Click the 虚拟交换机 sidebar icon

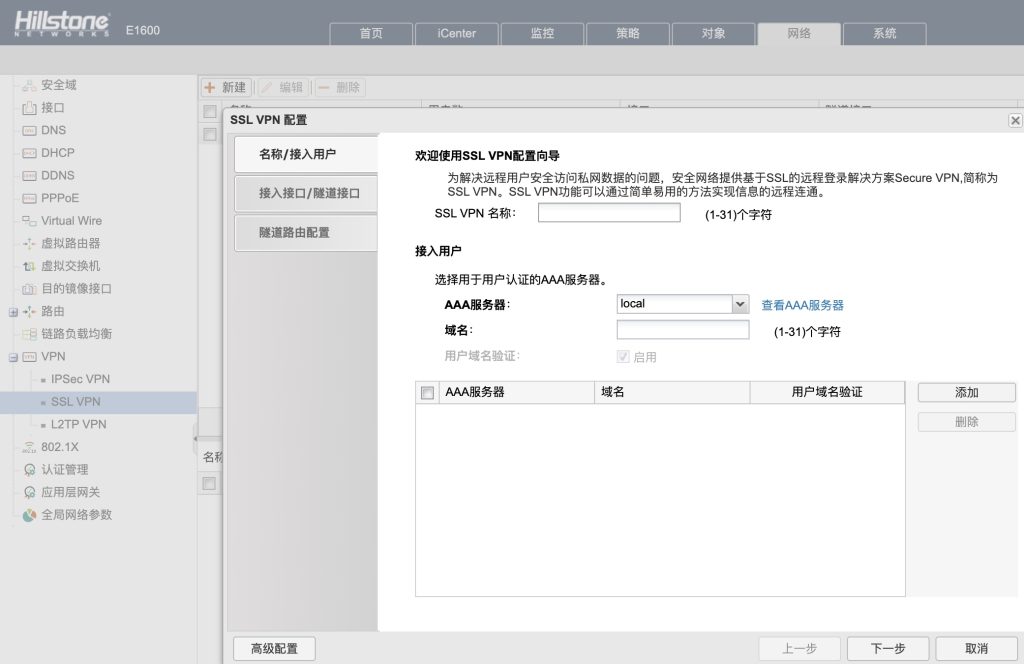(29, 266)
